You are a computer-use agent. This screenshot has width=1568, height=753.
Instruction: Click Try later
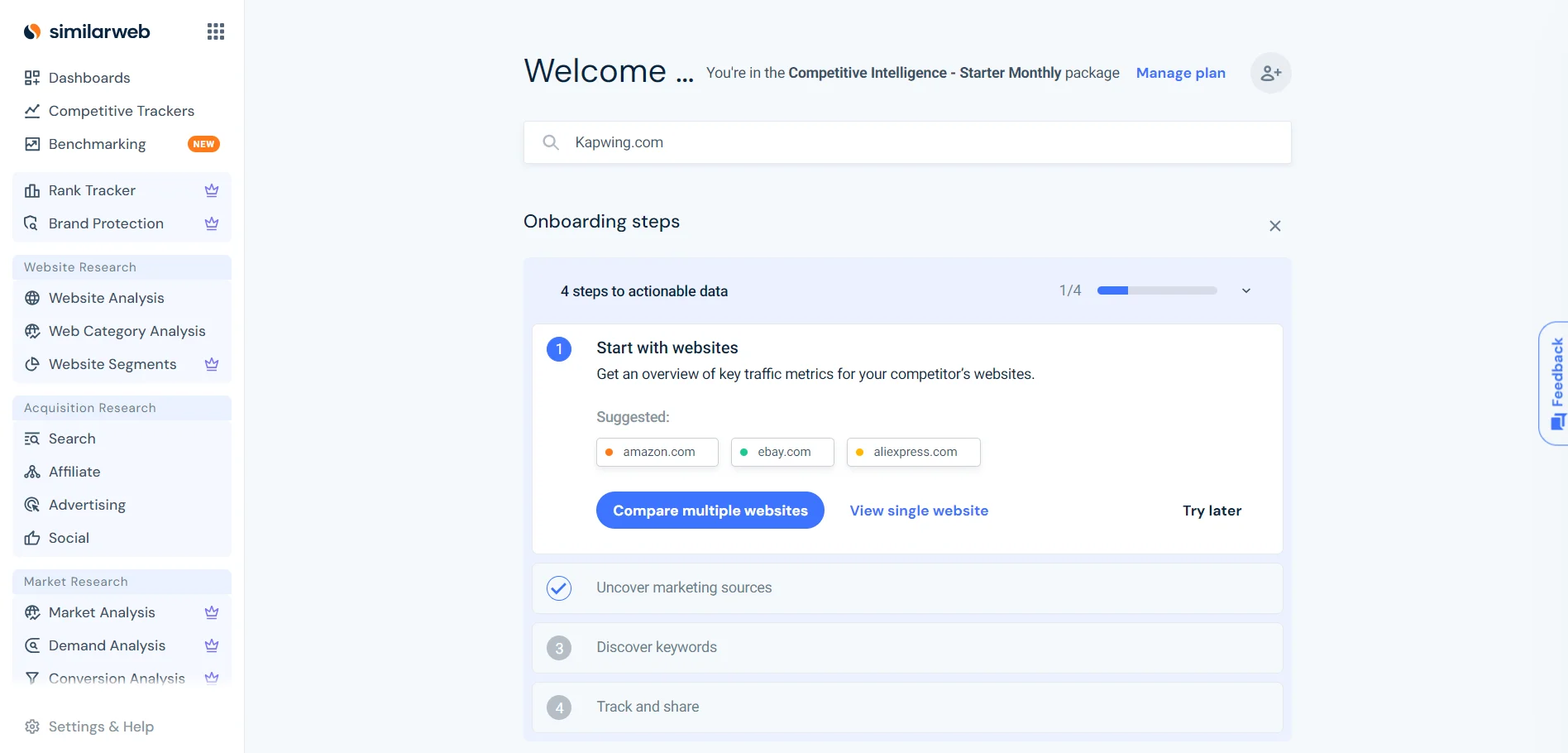coord(1212,511)
